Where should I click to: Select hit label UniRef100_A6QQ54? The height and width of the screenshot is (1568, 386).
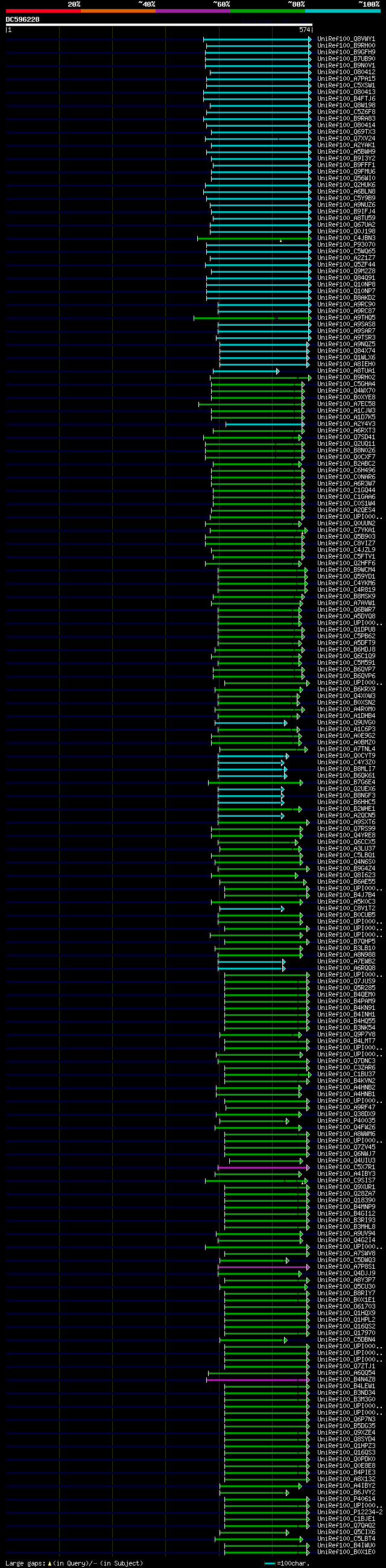point(346,1373)
